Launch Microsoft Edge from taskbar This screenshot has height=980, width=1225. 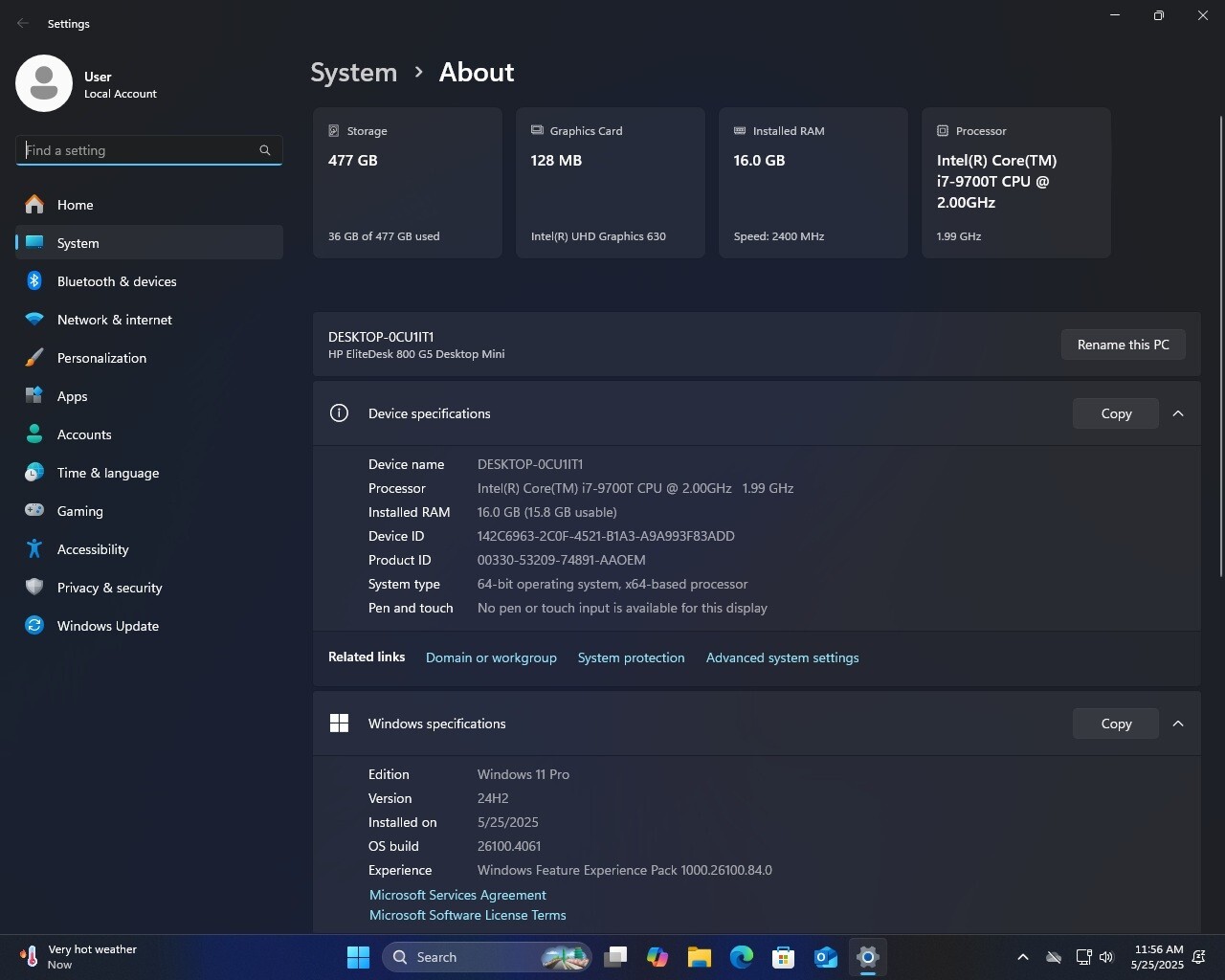pyautogui.click(x=742, y=957)
